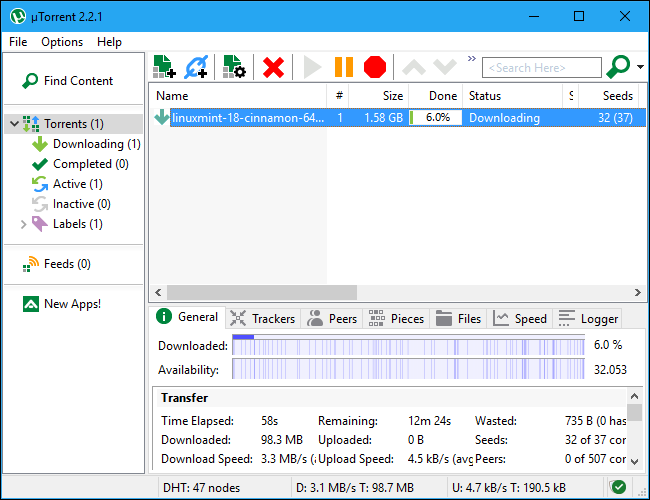The image size is (650, 500).
Task: Show the Inactive (0) category
Action: coord(71,204)
